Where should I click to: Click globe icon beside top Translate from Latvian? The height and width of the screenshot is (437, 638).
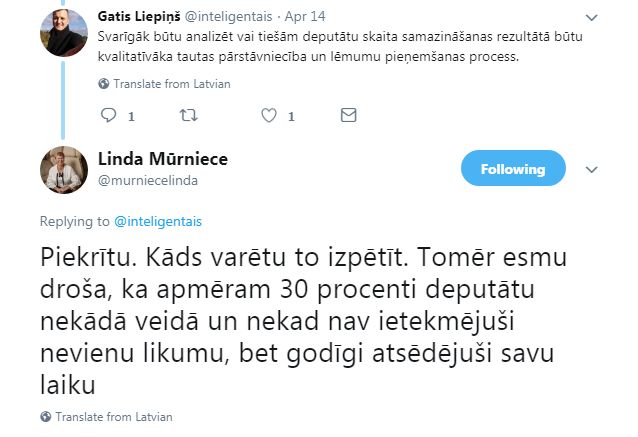click(103, 84)
